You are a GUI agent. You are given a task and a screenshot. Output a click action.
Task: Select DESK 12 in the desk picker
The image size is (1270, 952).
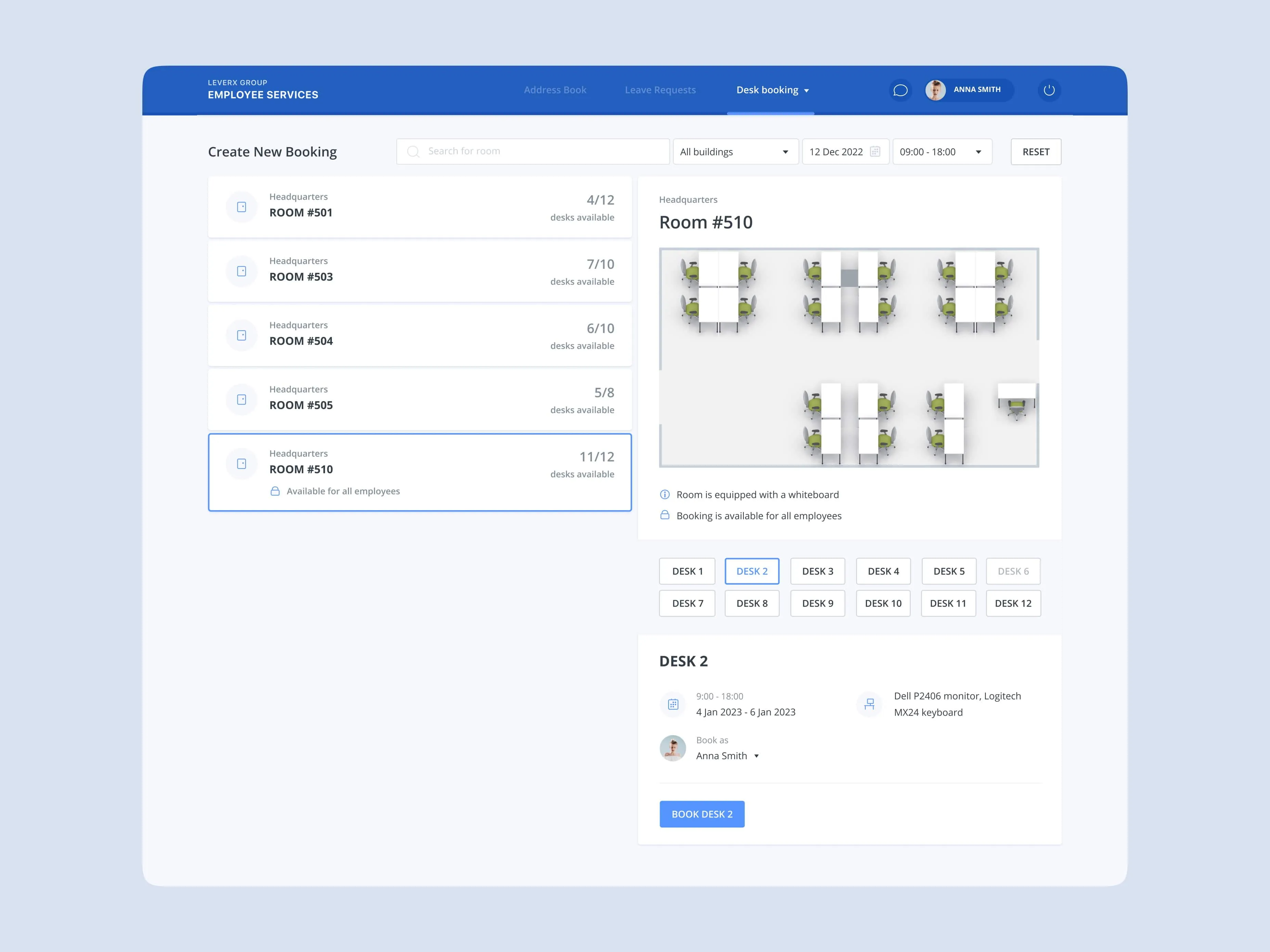[x=1013, y=603]
